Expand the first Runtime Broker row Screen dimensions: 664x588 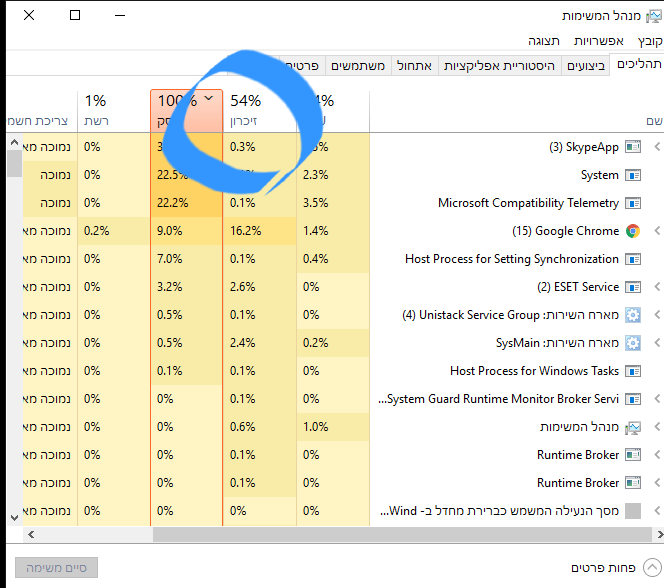(x=657, y=455)
